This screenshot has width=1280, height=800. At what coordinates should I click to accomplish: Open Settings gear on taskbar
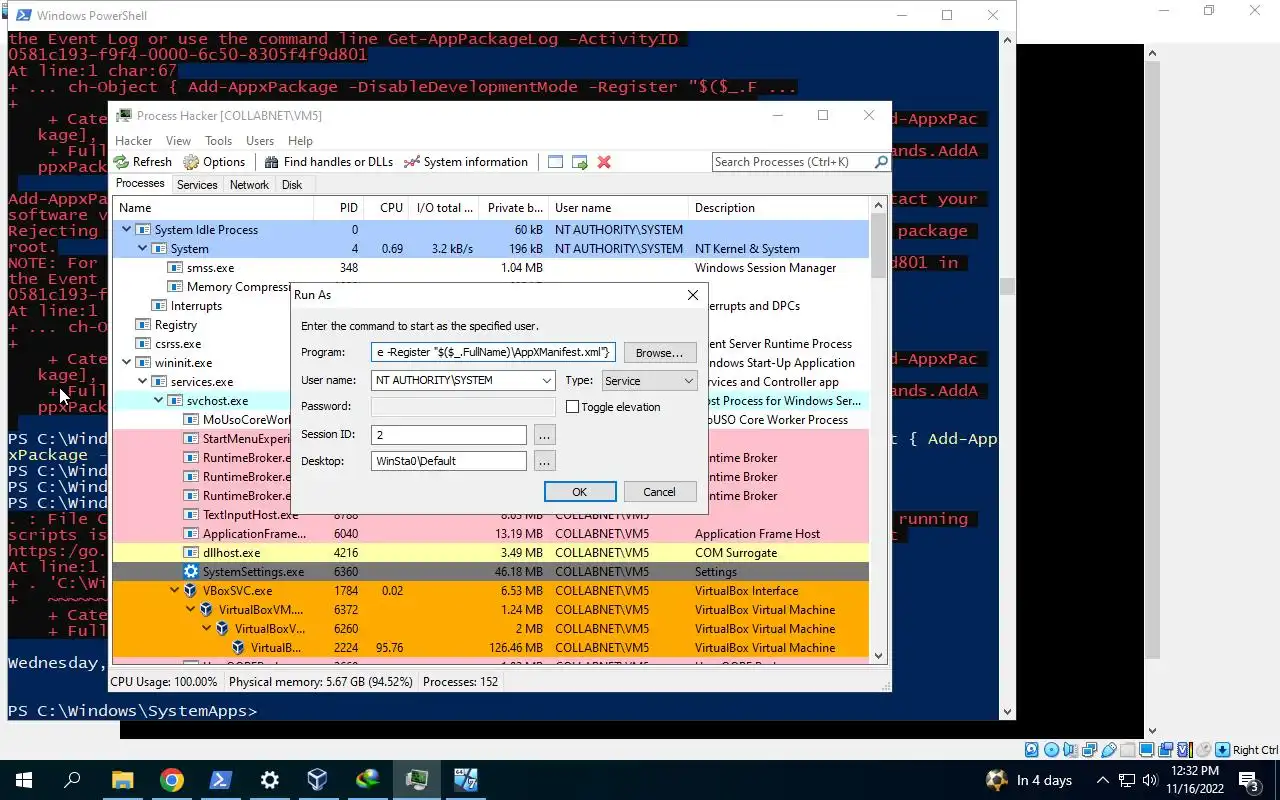(269, 780)
